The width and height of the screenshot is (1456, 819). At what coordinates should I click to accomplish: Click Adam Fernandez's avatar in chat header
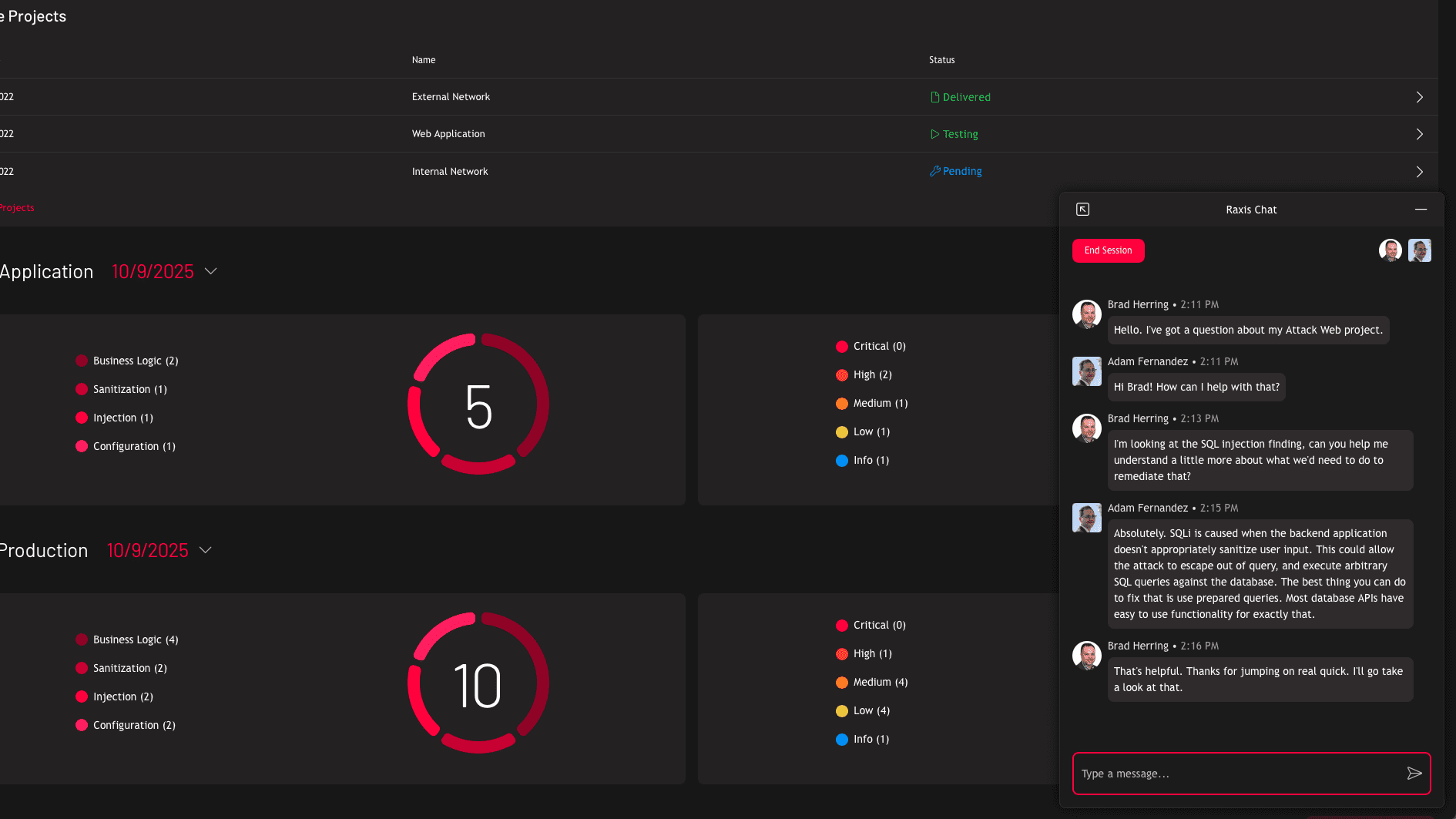tap(1419, 250)
